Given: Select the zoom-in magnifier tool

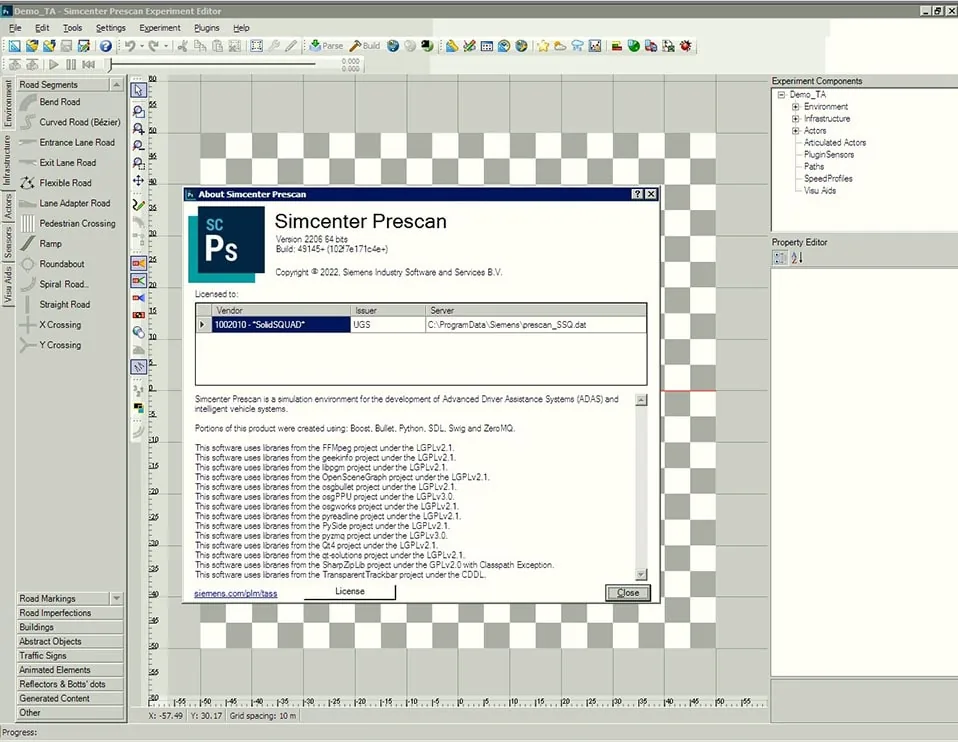Looking at the screenshot, I should [139, 129].
